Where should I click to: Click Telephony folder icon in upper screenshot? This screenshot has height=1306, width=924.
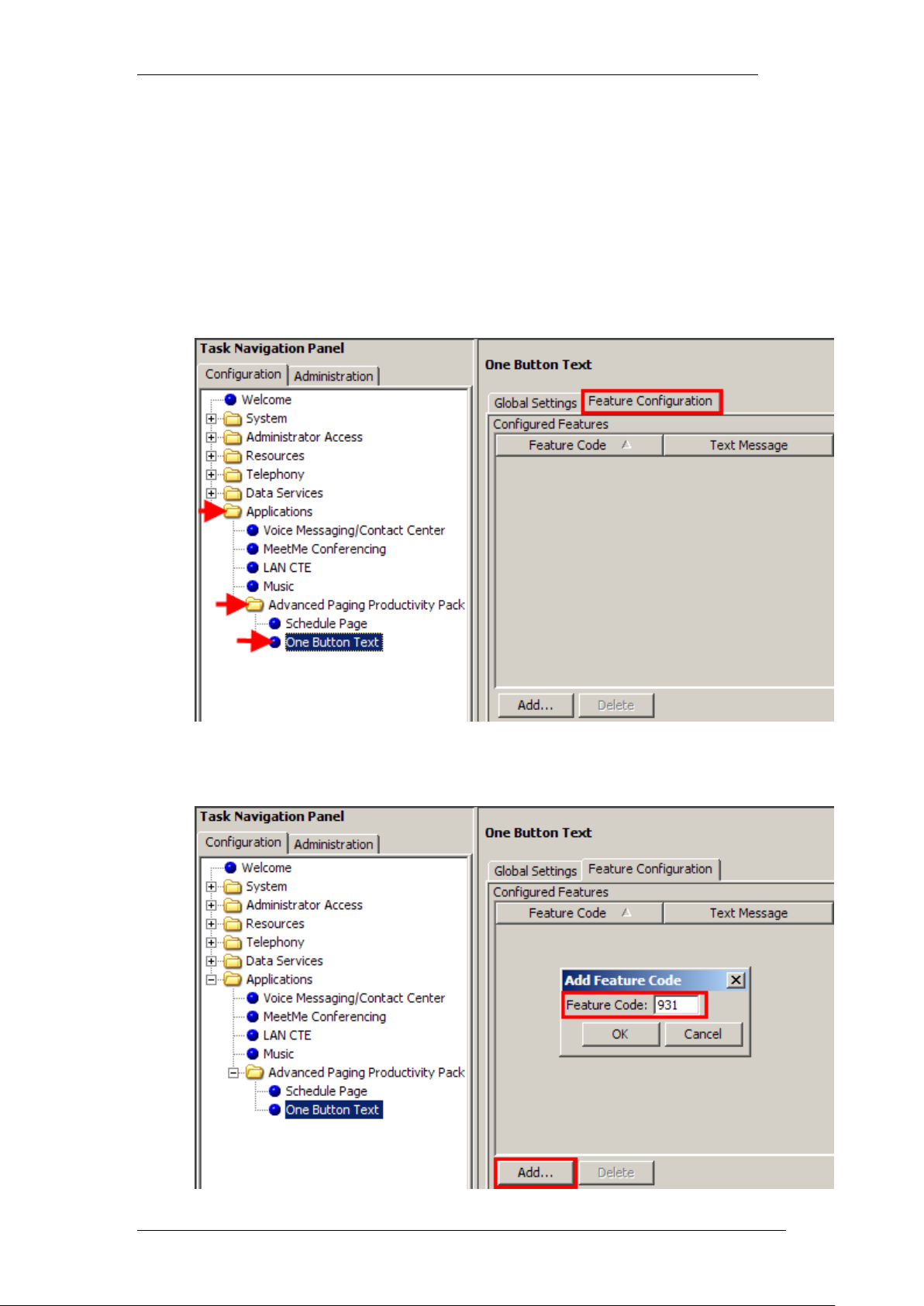(x=233, y=474)
